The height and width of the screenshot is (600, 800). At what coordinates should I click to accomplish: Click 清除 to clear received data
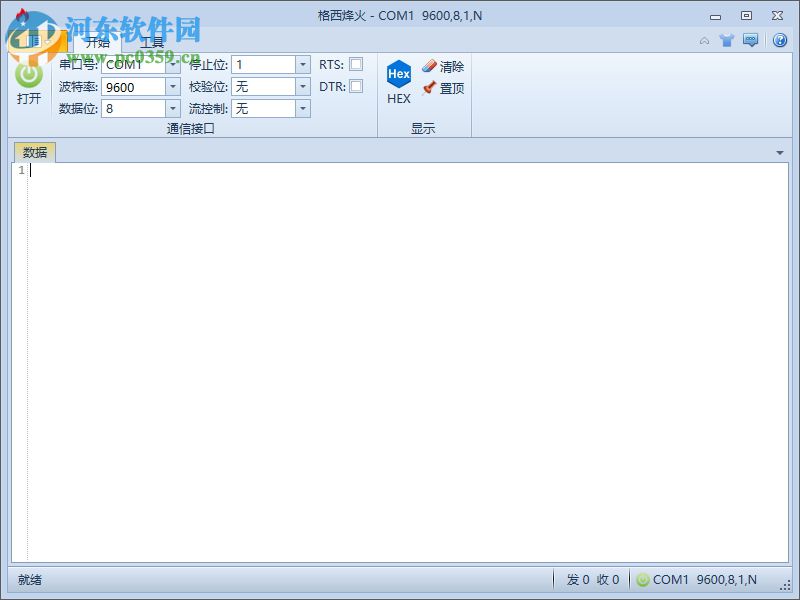443,67
